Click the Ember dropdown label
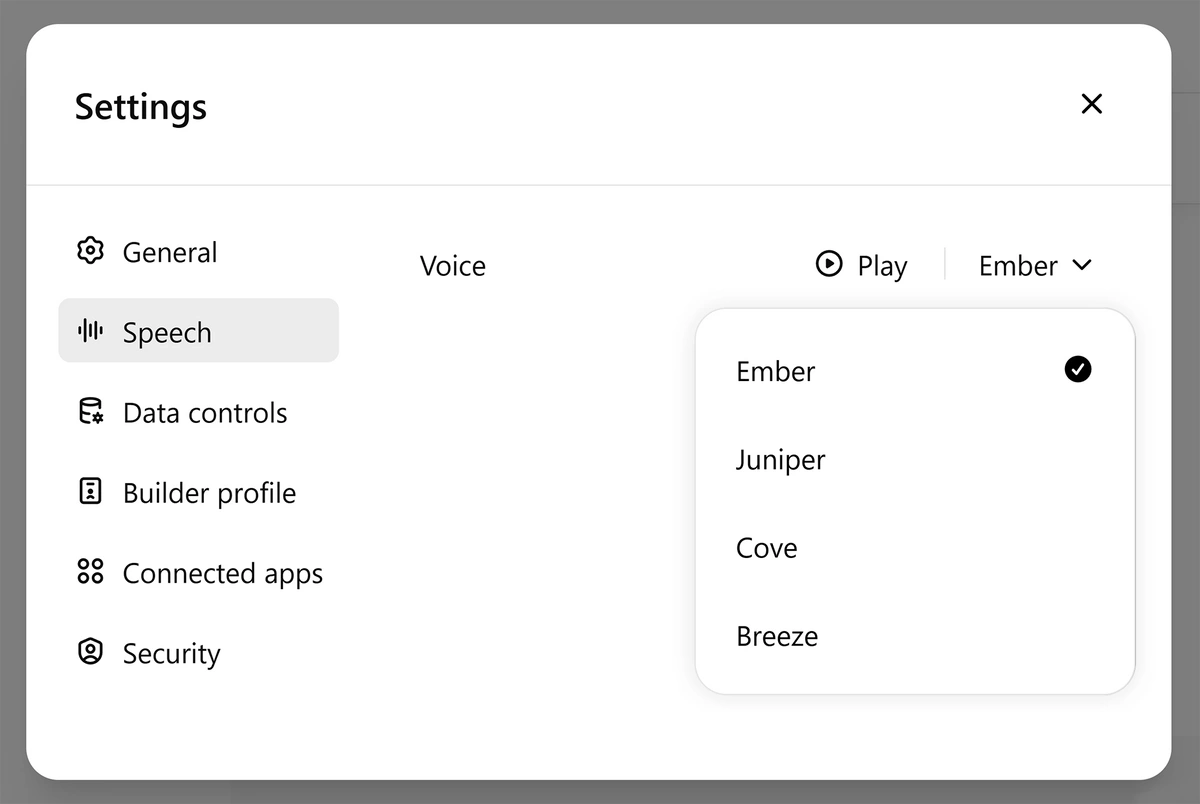Viewport: 1200px width, 804px height. (1018, 266)
